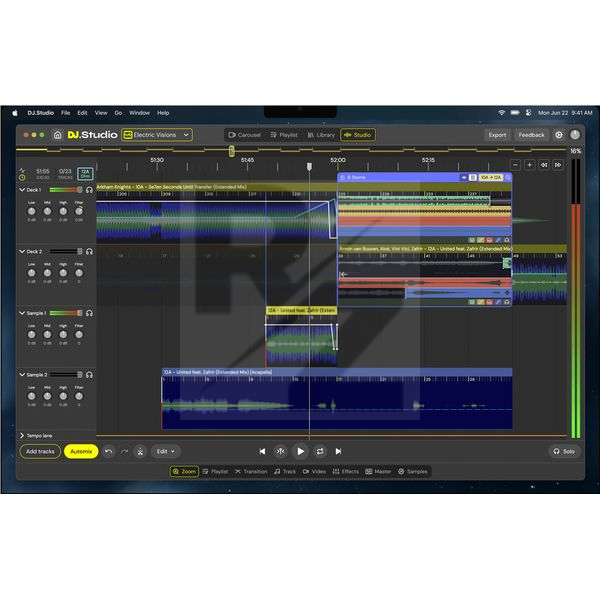Toggle Sample 1 headphone monitoring

point(89,313)
